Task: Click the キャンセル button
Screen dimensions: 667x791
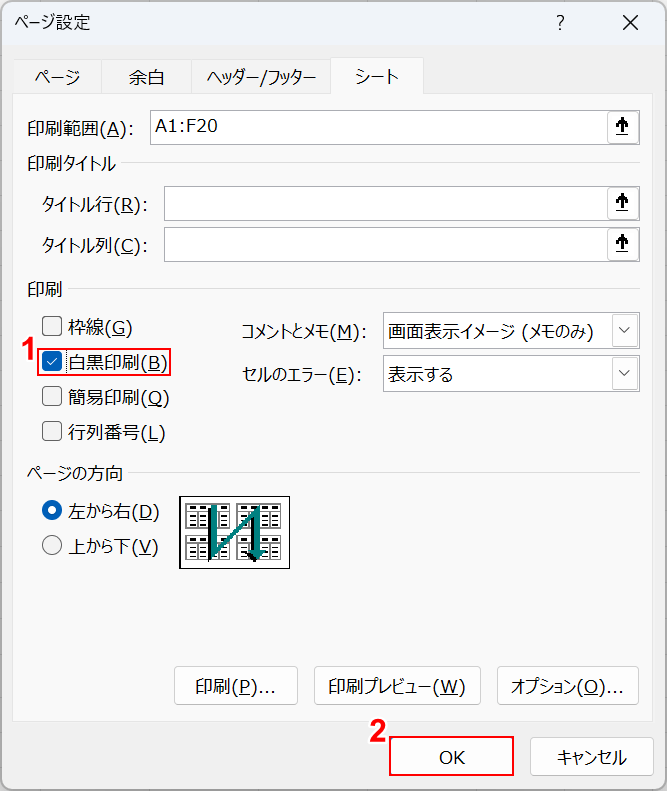Action: click(592, 756)
